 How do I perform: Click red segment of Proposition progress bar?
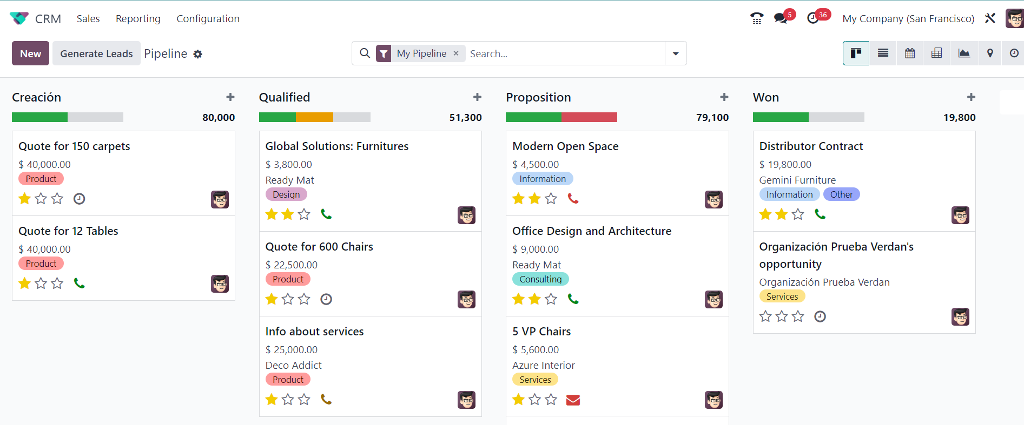pos(590,117)
